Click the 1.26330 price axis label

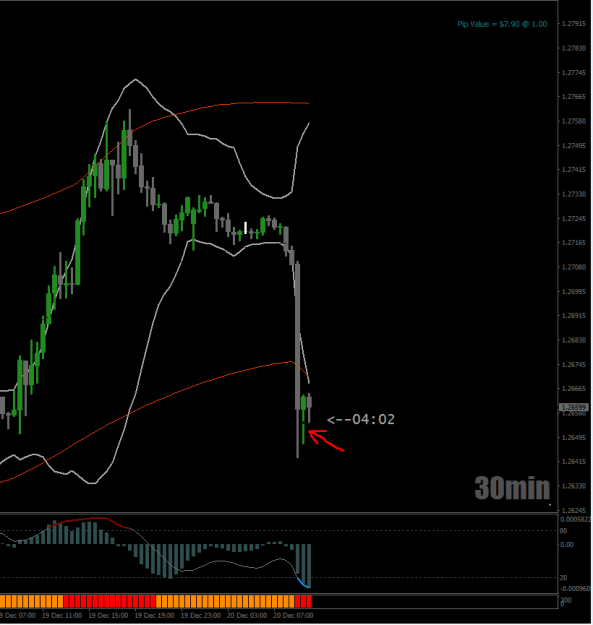(x=574, y=486)
